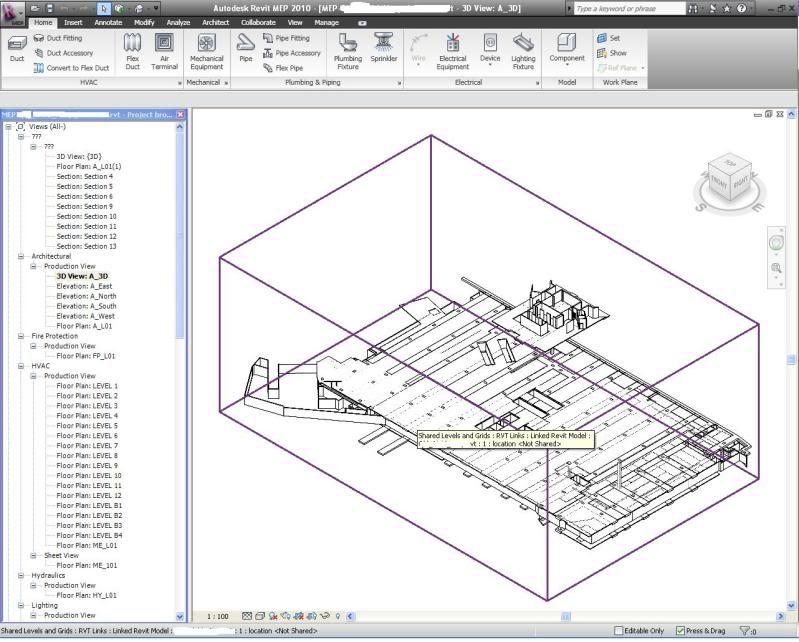Enable the Editable Only checkbox
Screen dimensions: 799x642
(619, 631)
